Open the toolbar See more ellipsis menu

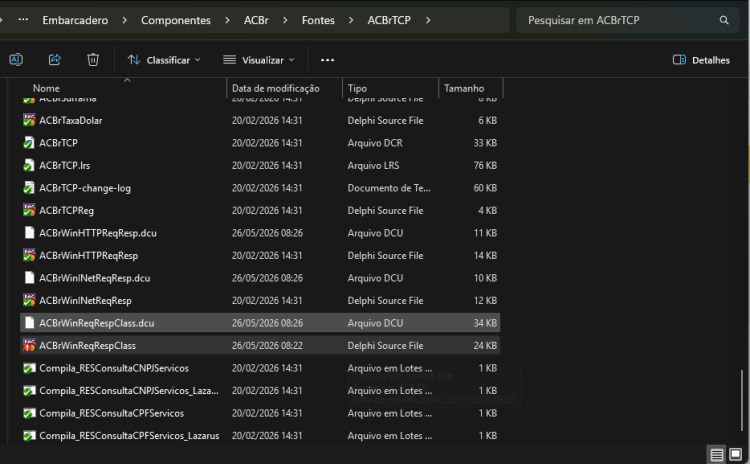327,60
